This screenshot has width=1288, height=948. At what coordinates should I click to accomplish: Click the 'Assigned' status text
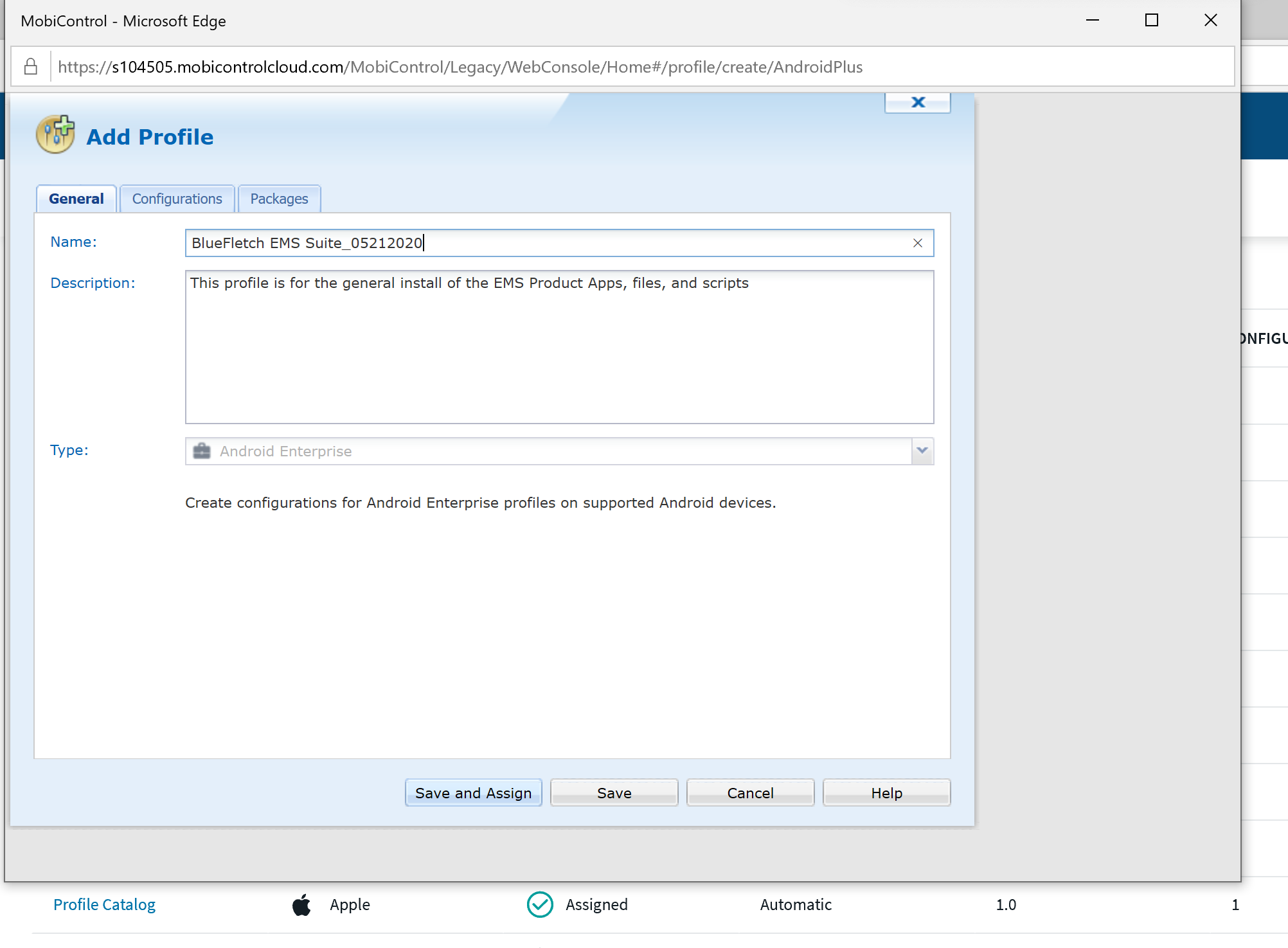tap(596, 905)
